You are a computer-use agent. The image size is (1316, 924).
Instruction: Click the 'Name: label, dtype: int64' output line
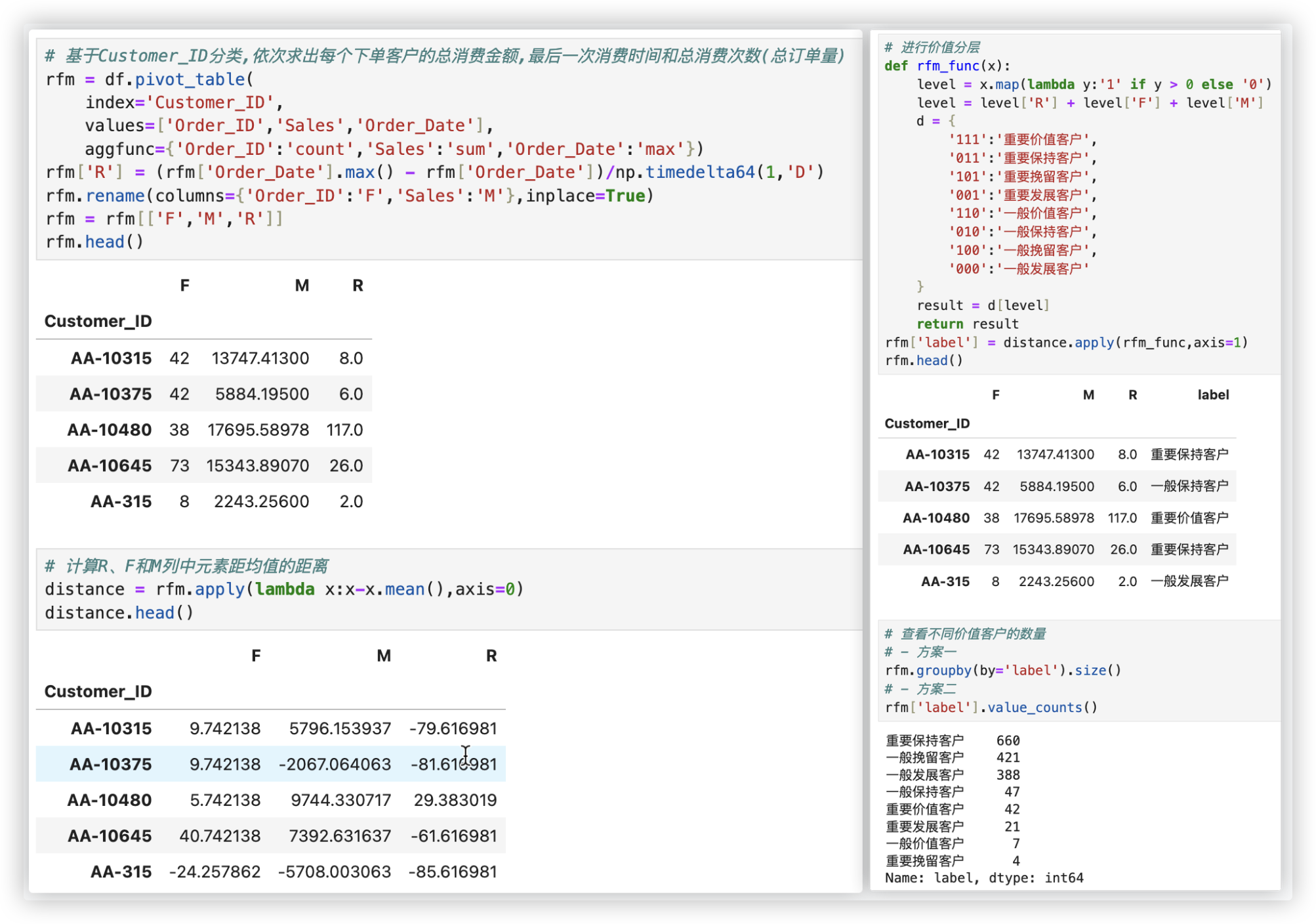[983, 877]
